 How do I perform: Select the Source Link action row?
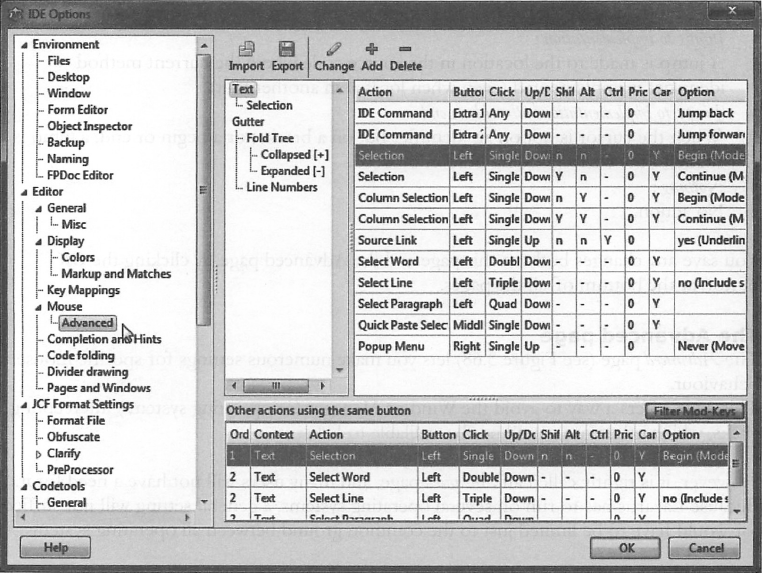(389, 241)
